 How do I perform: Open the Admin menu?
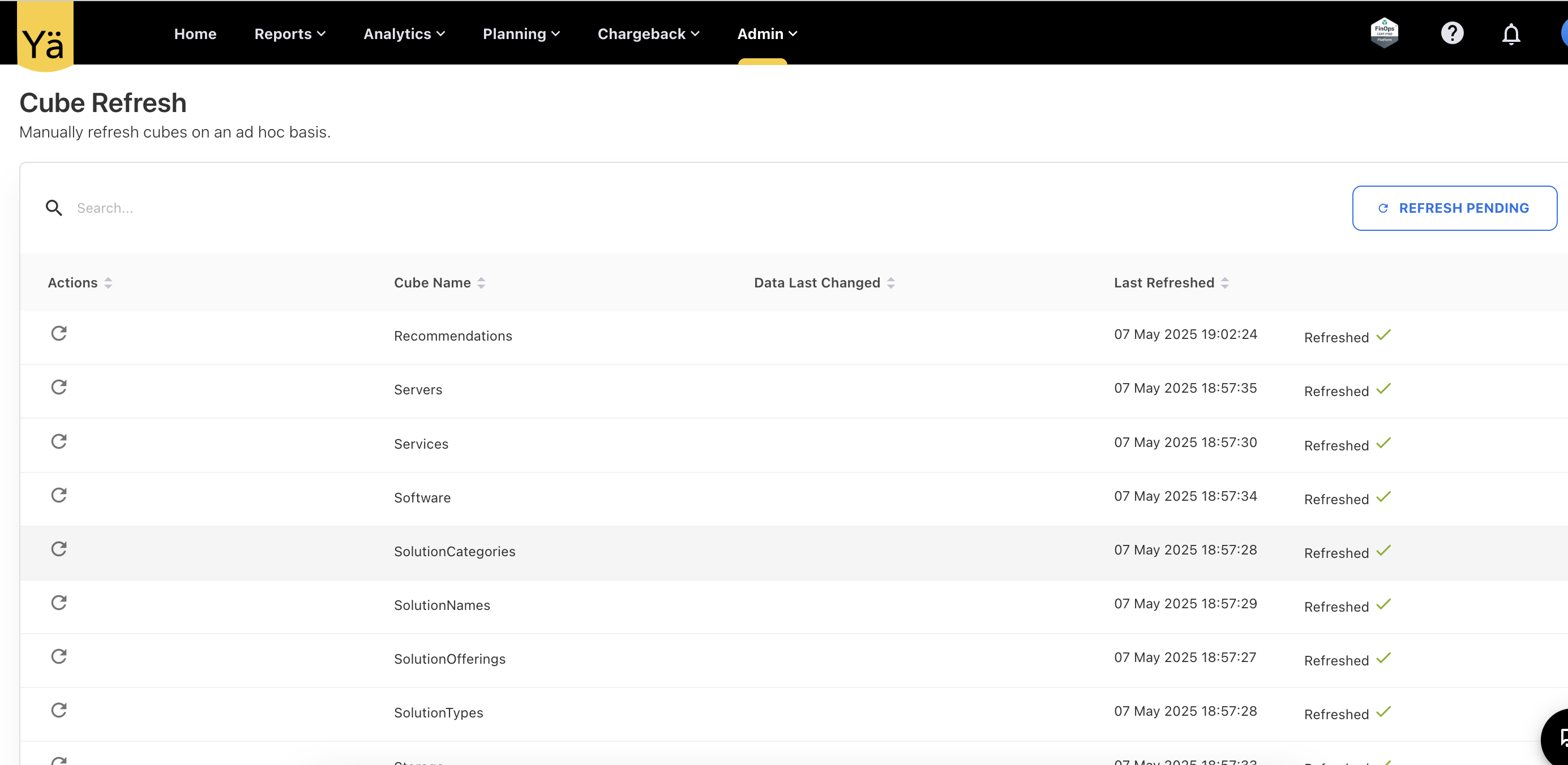[767, 34]
